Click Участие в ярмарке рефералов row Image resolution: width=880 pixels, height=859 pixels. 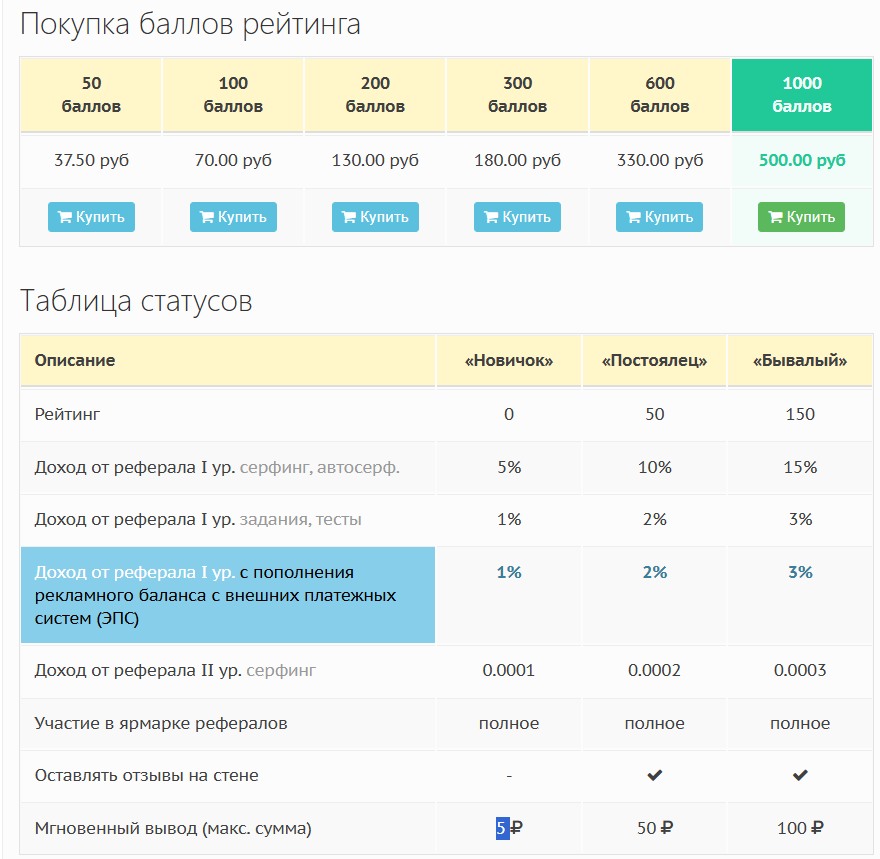click(161, 723)
